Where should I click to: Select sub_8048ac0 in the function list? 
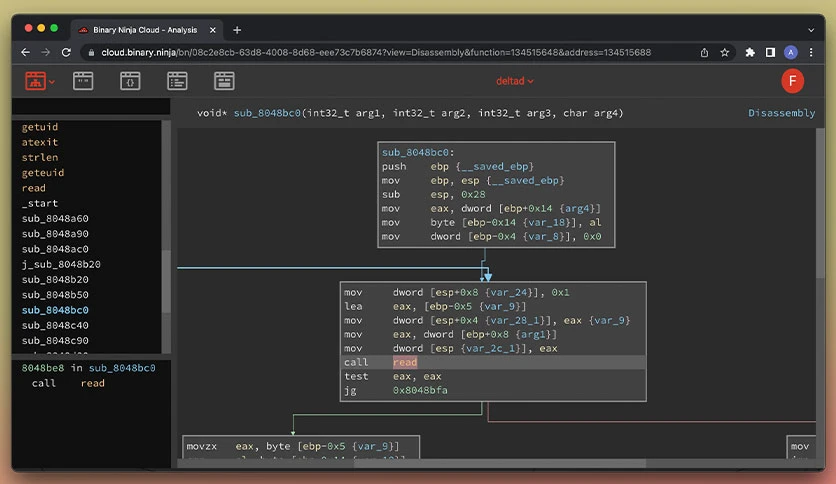tap(55, 249)
